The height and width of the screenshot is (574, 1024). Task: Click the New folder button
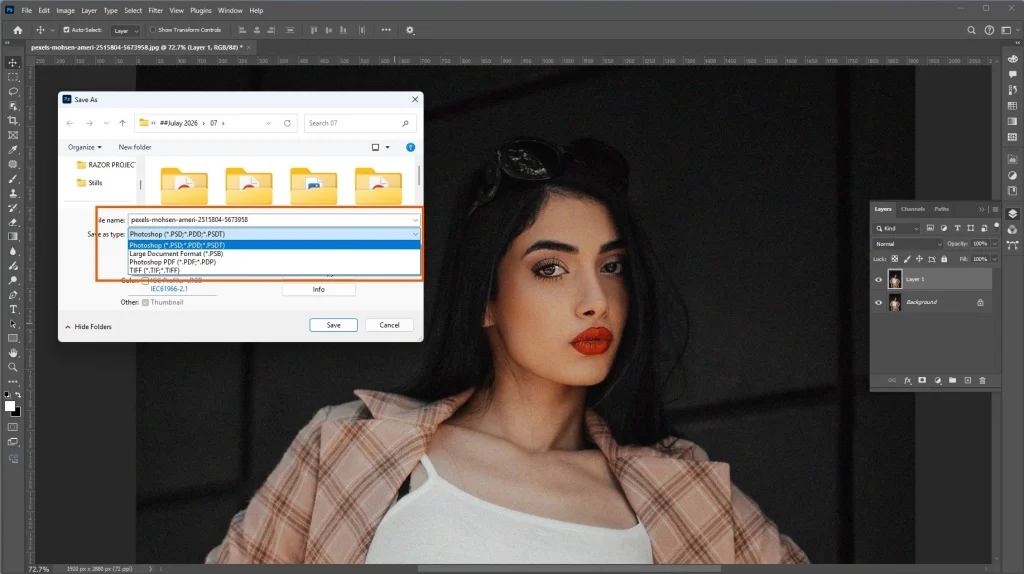135,148
